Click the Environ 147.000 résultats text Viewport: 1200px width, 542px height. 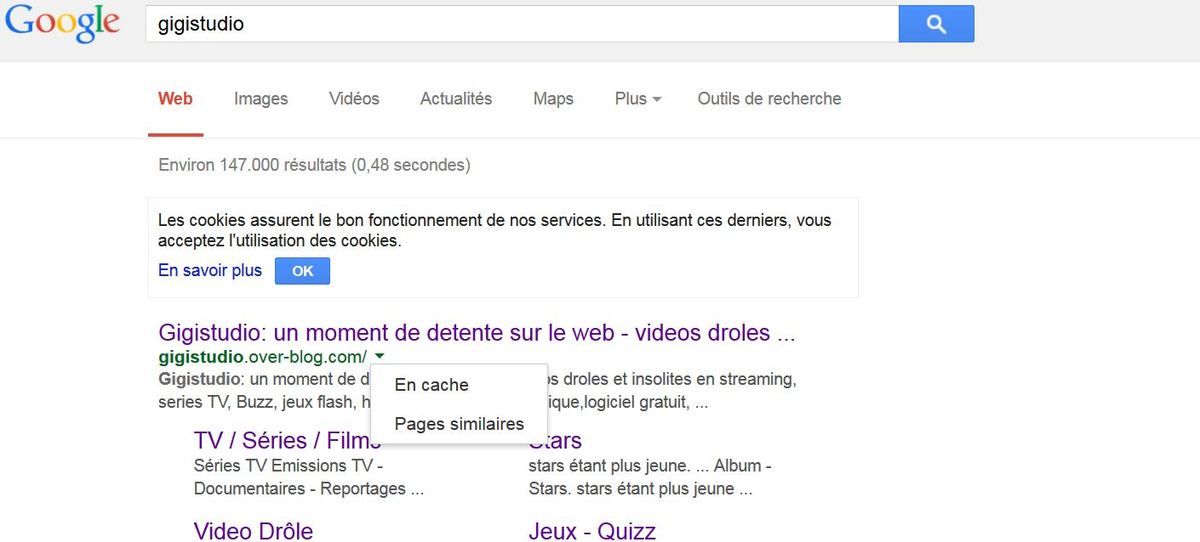314,165
